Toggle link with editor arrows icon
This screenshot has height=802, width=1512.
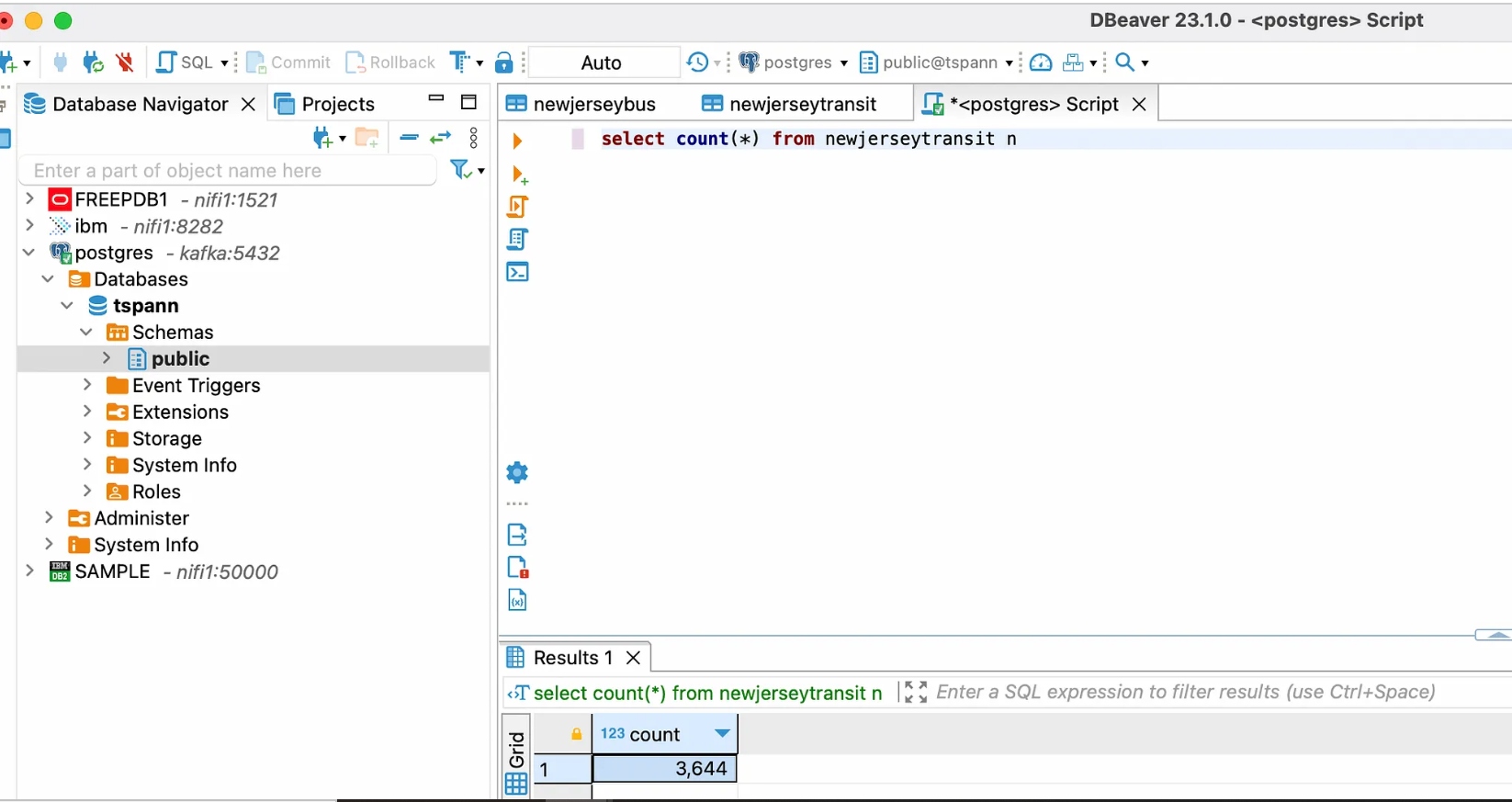coord(441,138)
